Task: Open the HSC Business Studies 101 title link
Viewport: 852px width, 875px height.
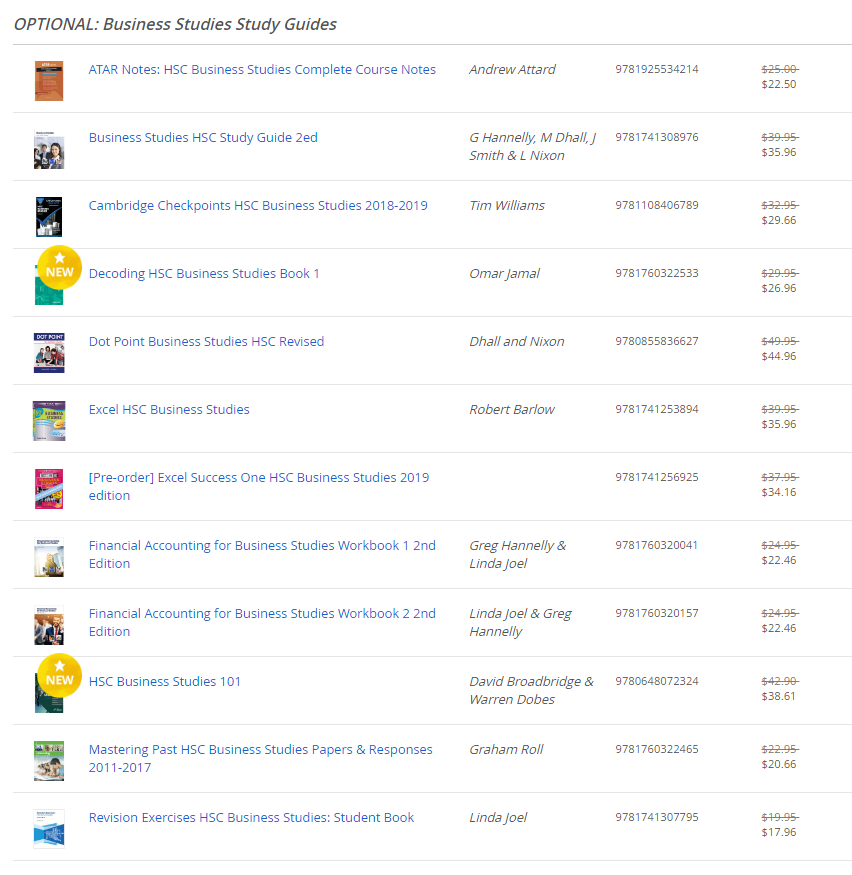Action: [165, 682]
